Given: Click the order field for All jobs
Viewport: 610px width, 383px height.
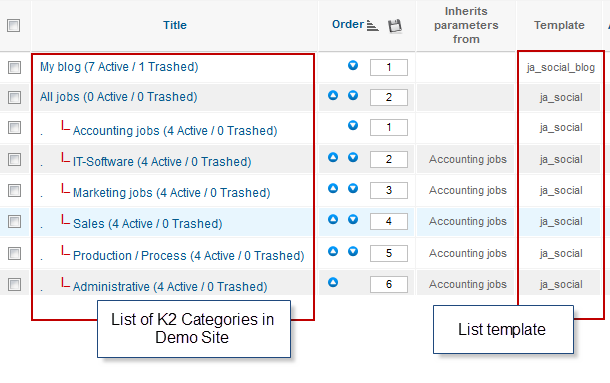Looking at the screenshot, I should pos(389,97).
